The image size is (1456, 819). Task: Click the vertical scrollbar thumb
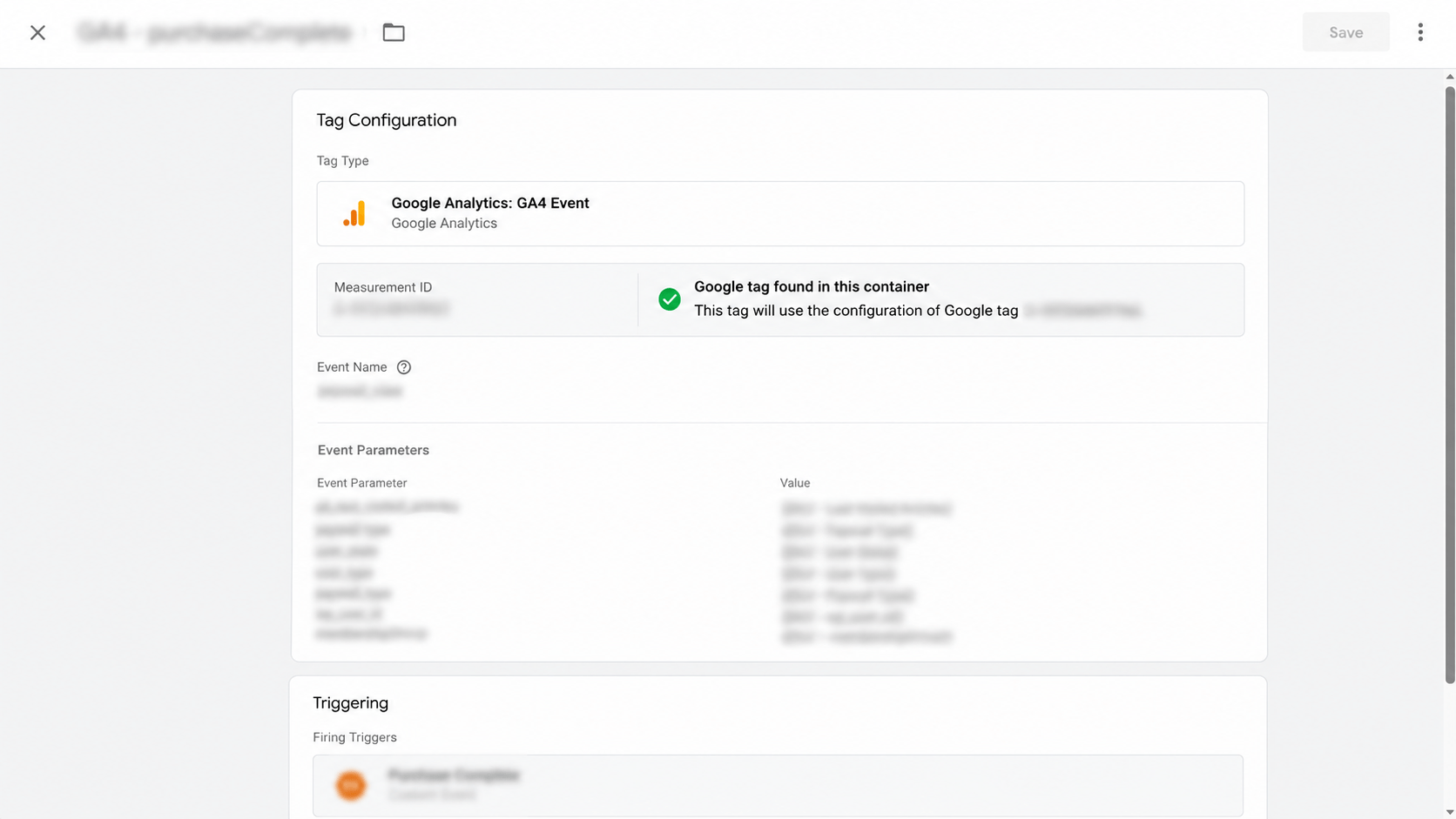[x=1450, y=385]
